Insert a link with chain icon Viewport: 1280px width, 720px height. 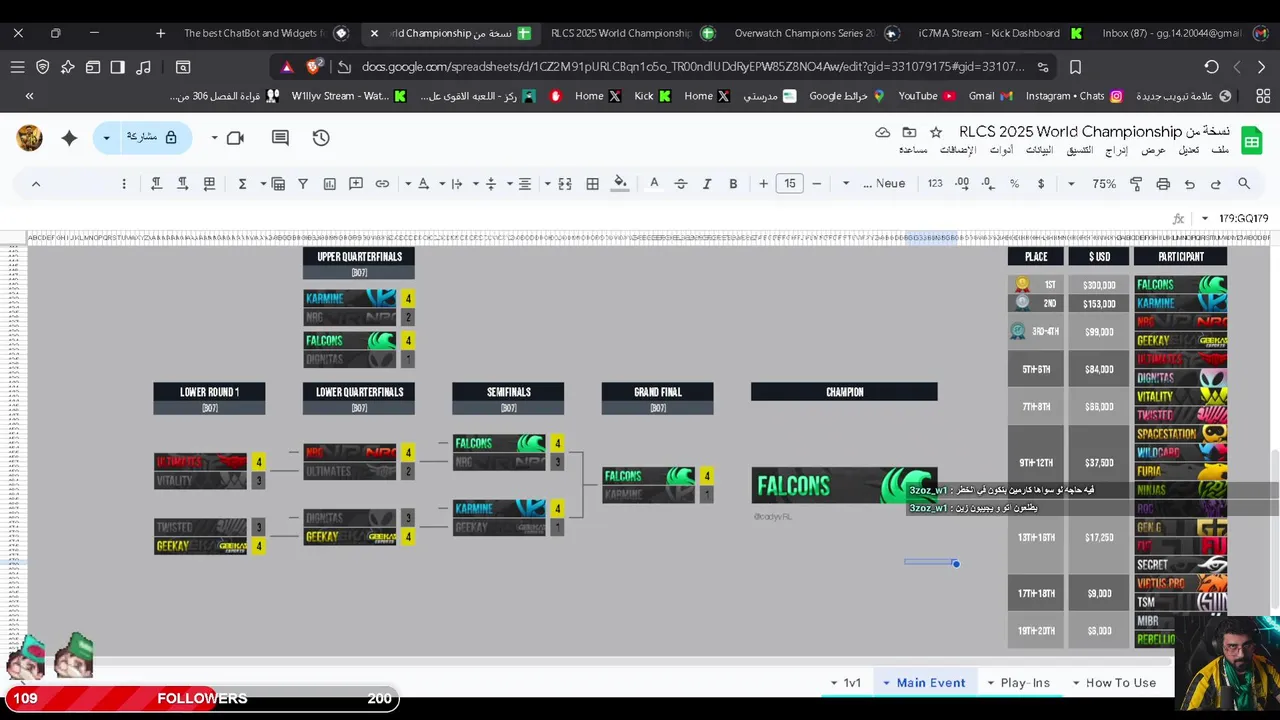[382, 184]
